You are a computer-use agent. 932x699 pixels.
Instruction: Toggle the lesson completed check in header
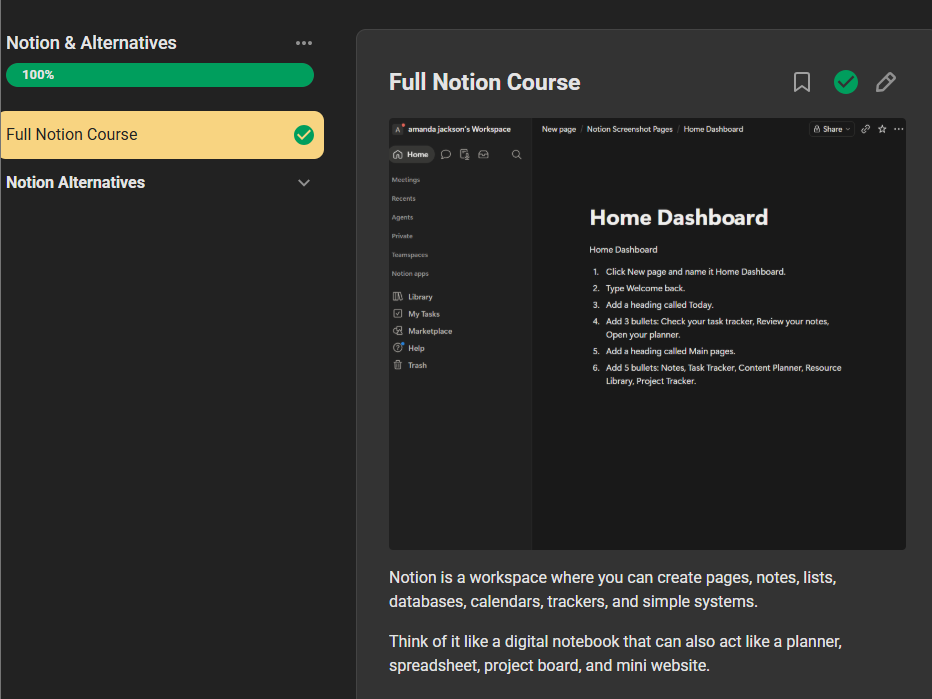pyautogui.click(x=845, y=82)
